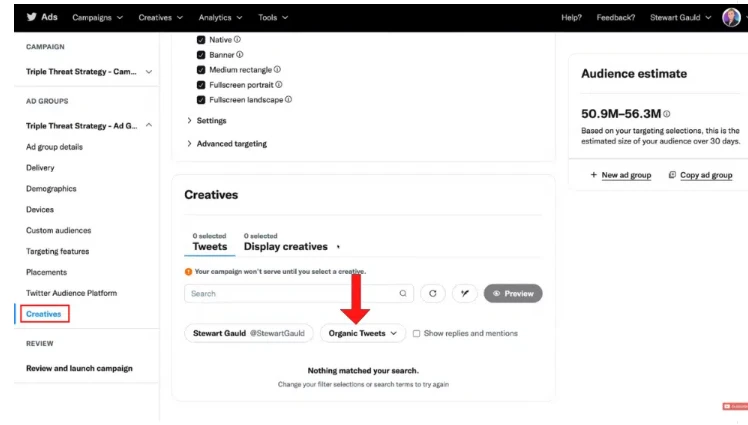This screenshot has height=425, width=748.
Task: Click the info icon beside Fullscreen landscape
Action: pyautogui.click(x=288, y=99)
